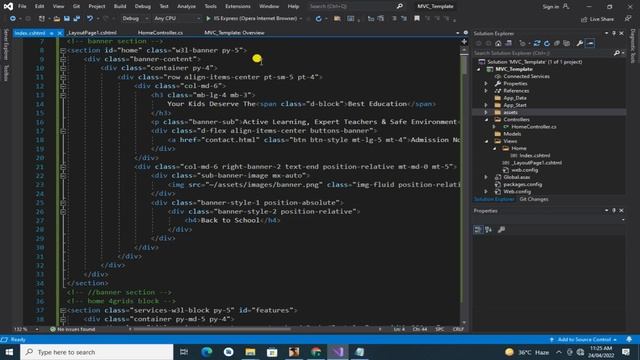Click Collapse All icon in Solution Explorer

pos(557,43)
